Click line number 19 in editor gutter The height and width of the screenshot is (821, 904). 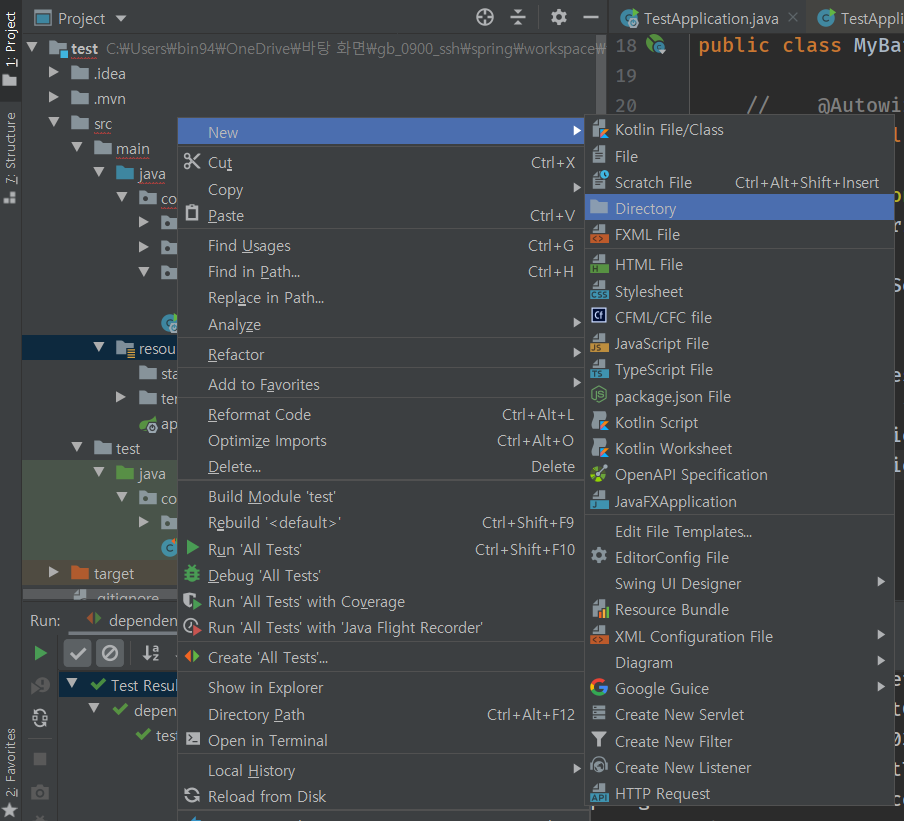pos(626,76)
